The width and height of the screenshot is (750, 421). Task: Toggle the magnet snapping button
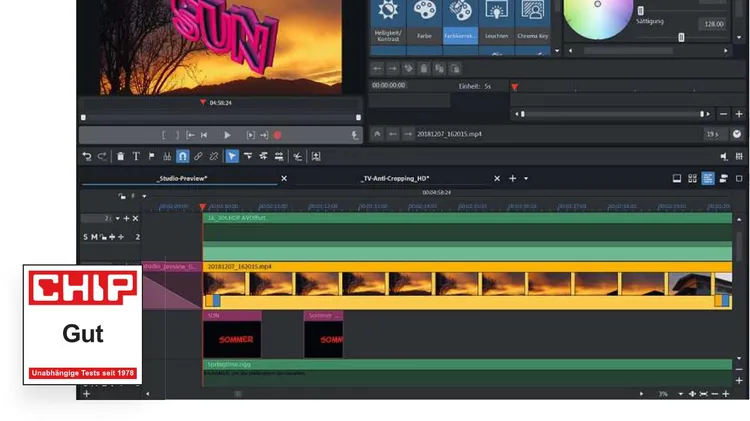(183, 156)
